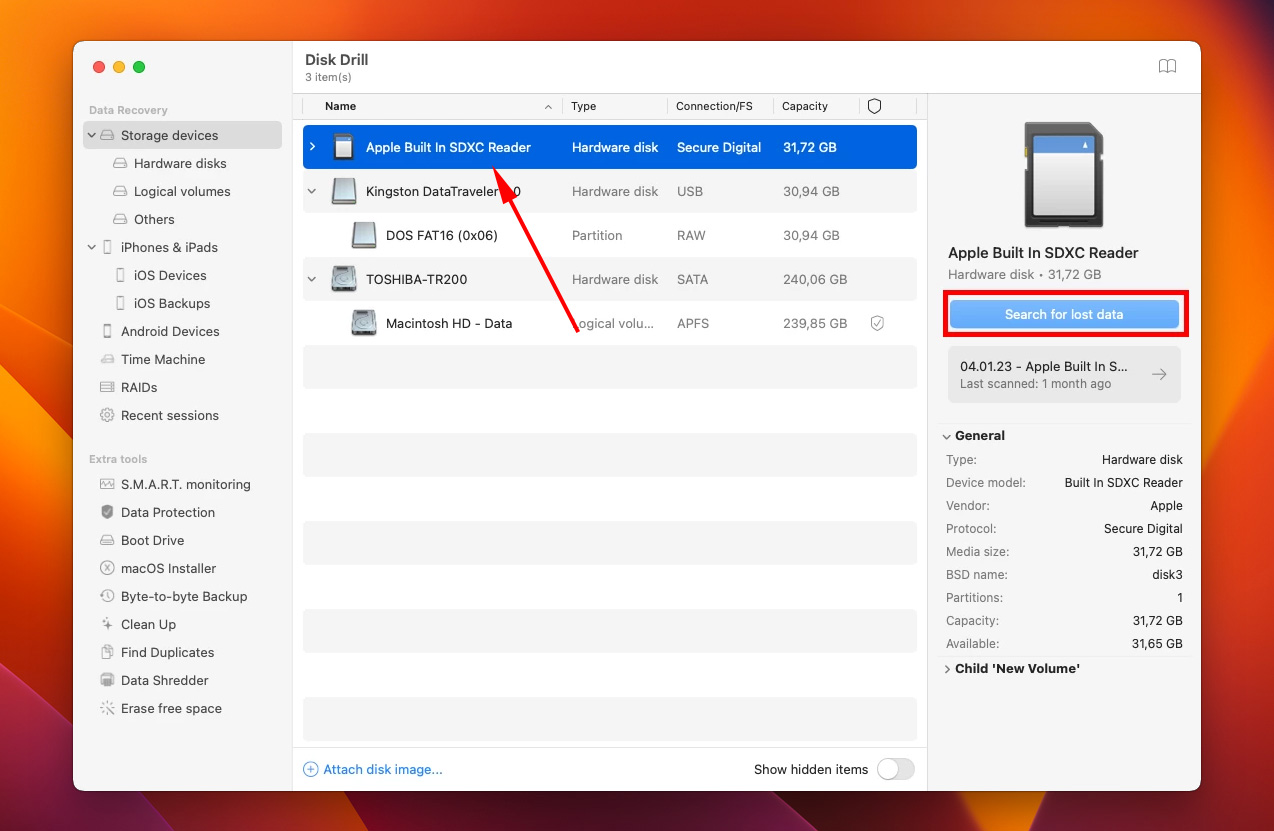
Task: Click the Time Machine icon
Action: pos(107,359)
